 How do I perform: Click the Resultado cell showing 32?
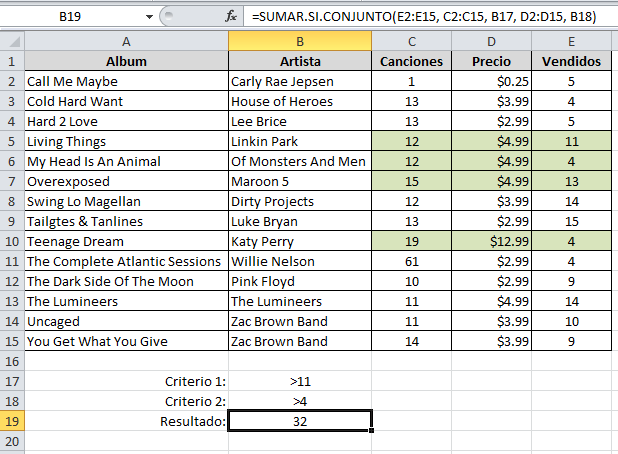click(x=299, y=421)
